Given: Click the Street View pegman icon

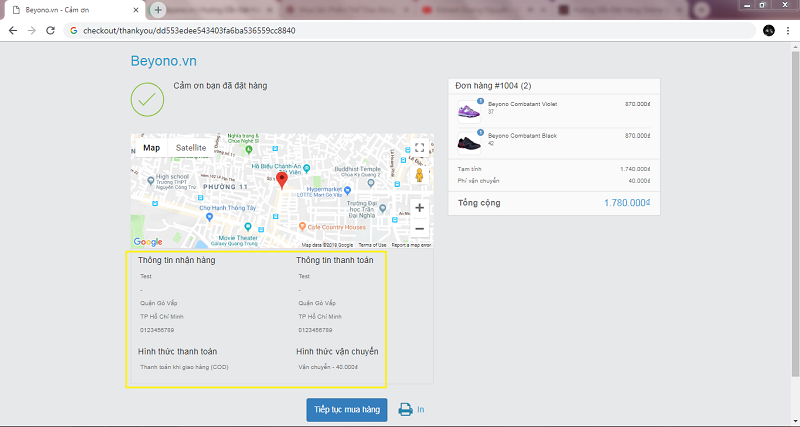Looking at the screenshot, I should [x=419, y=175].
